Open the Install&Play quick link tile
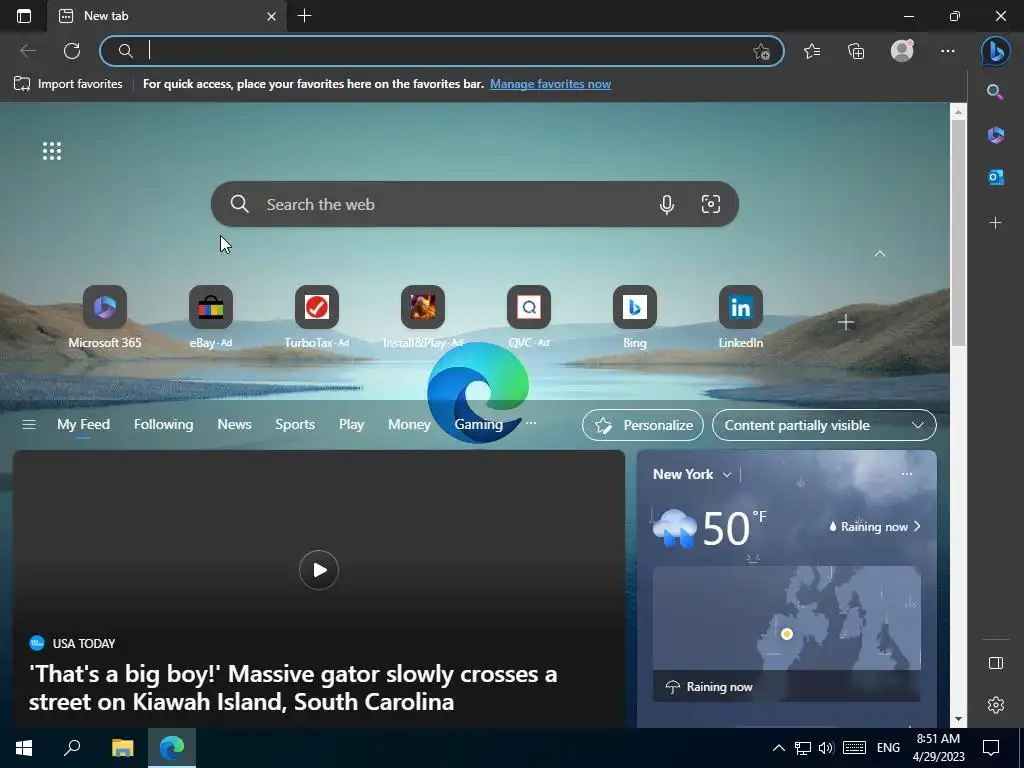 point(423,317)
